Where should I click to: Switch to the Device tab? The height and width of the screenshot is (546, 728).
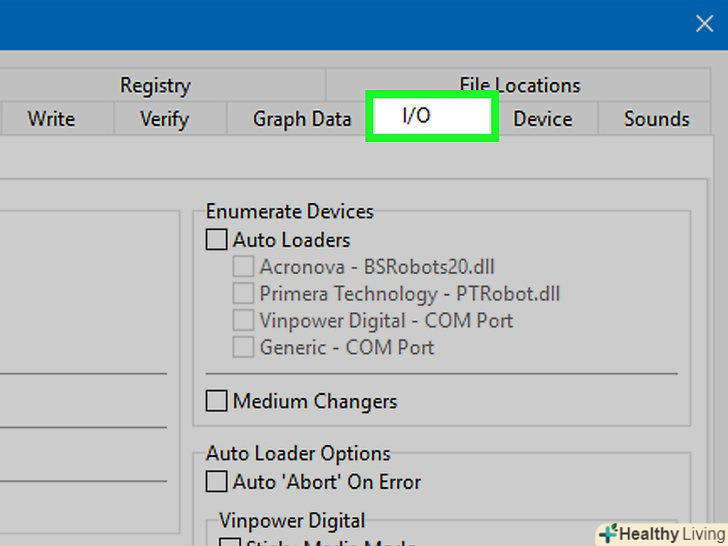542,119
